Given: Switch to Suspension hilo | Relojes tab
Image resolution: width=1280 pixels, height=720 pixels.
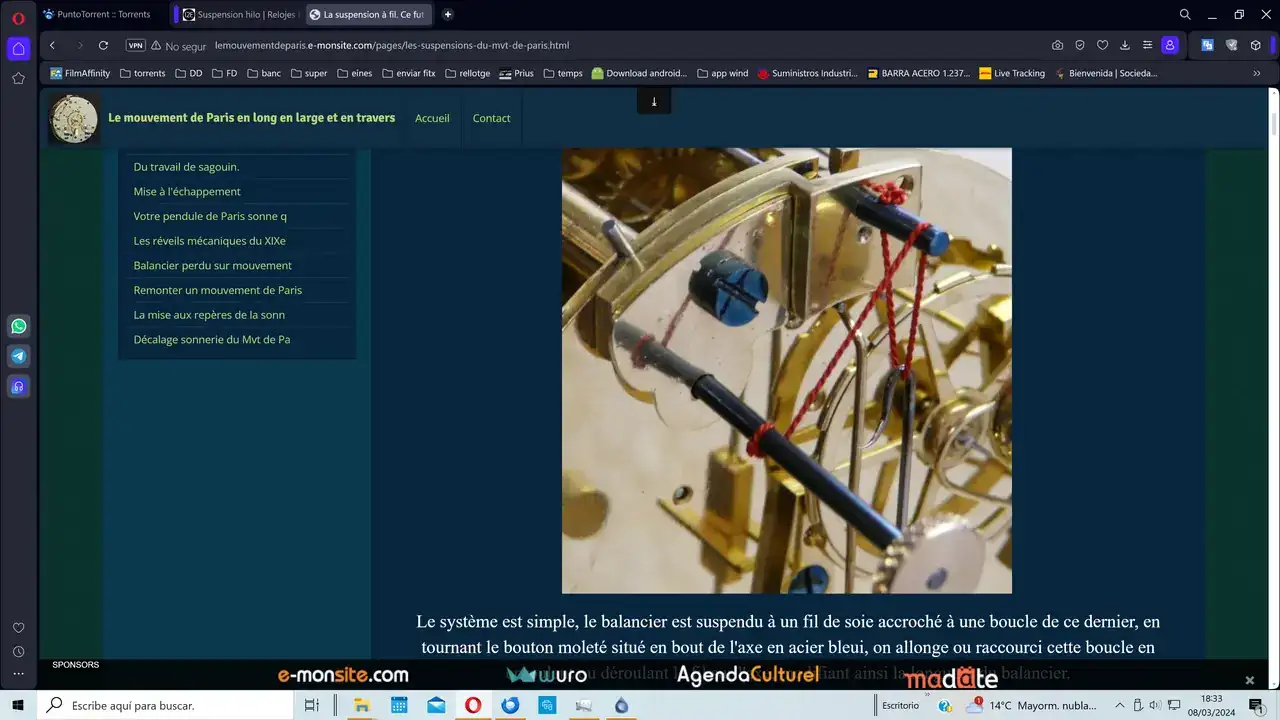Looking at the screenshot, I should (240, 15).
